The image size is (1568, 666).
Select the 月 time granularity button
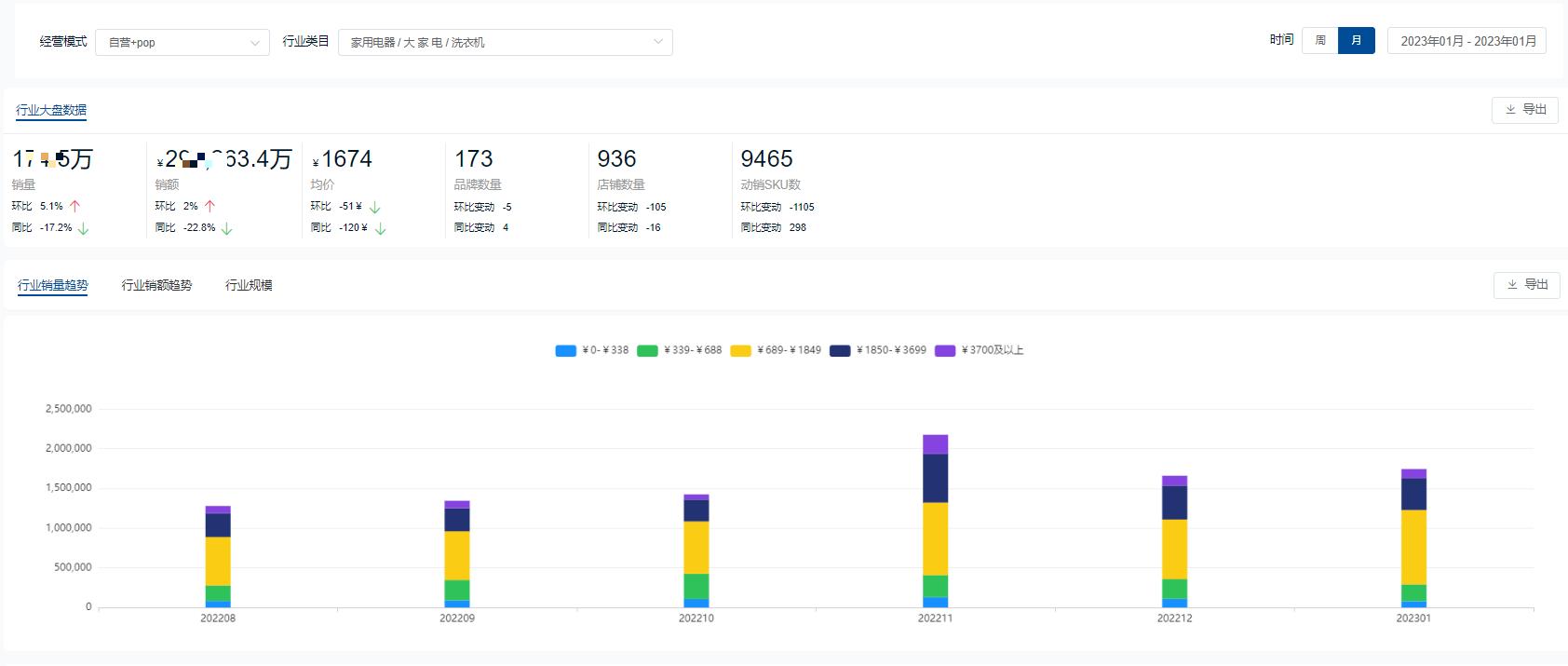(1356, 41)
